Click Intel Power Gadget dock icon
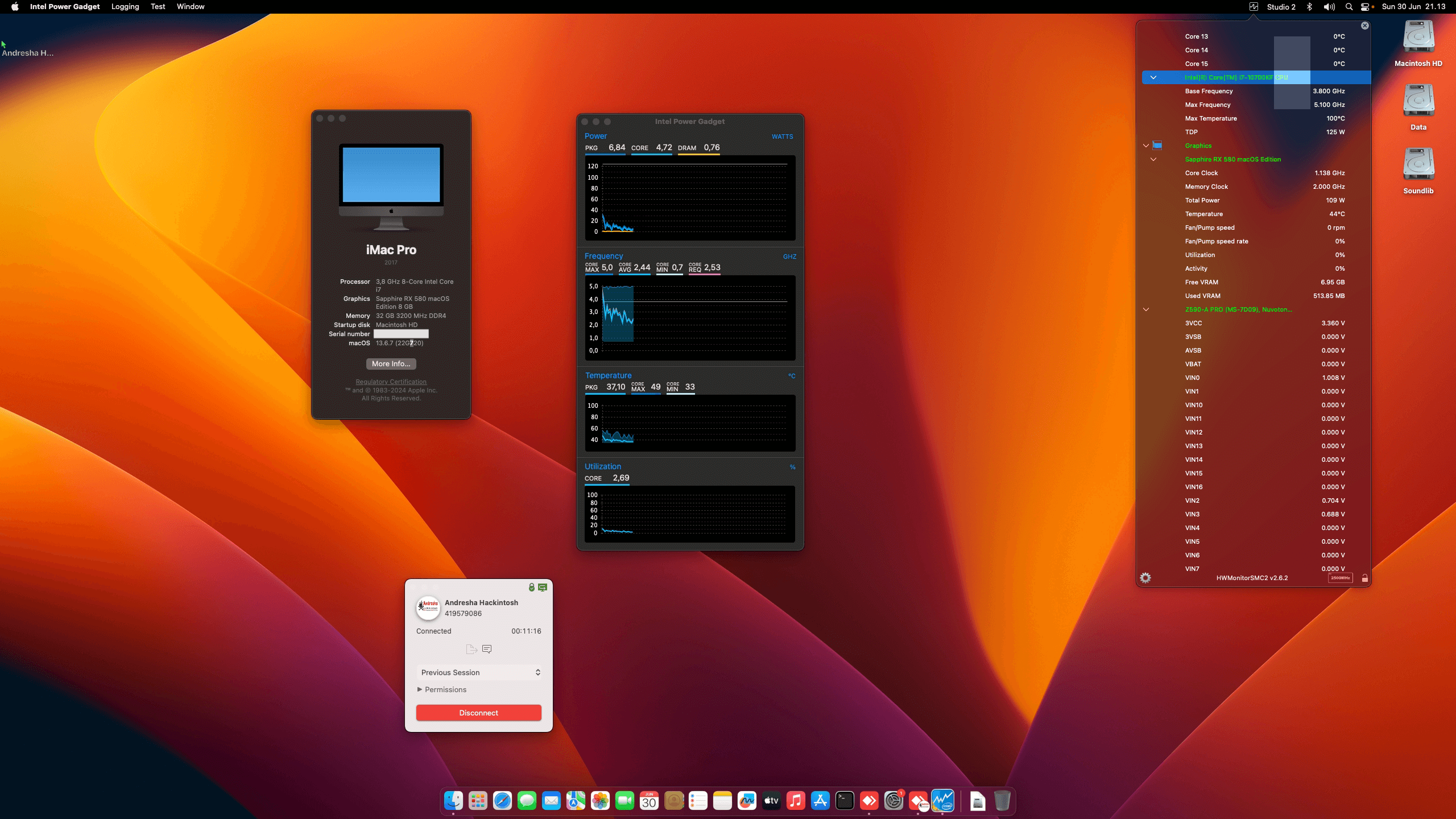This screenshot has width=1456, height=819. tap(942, 801)
